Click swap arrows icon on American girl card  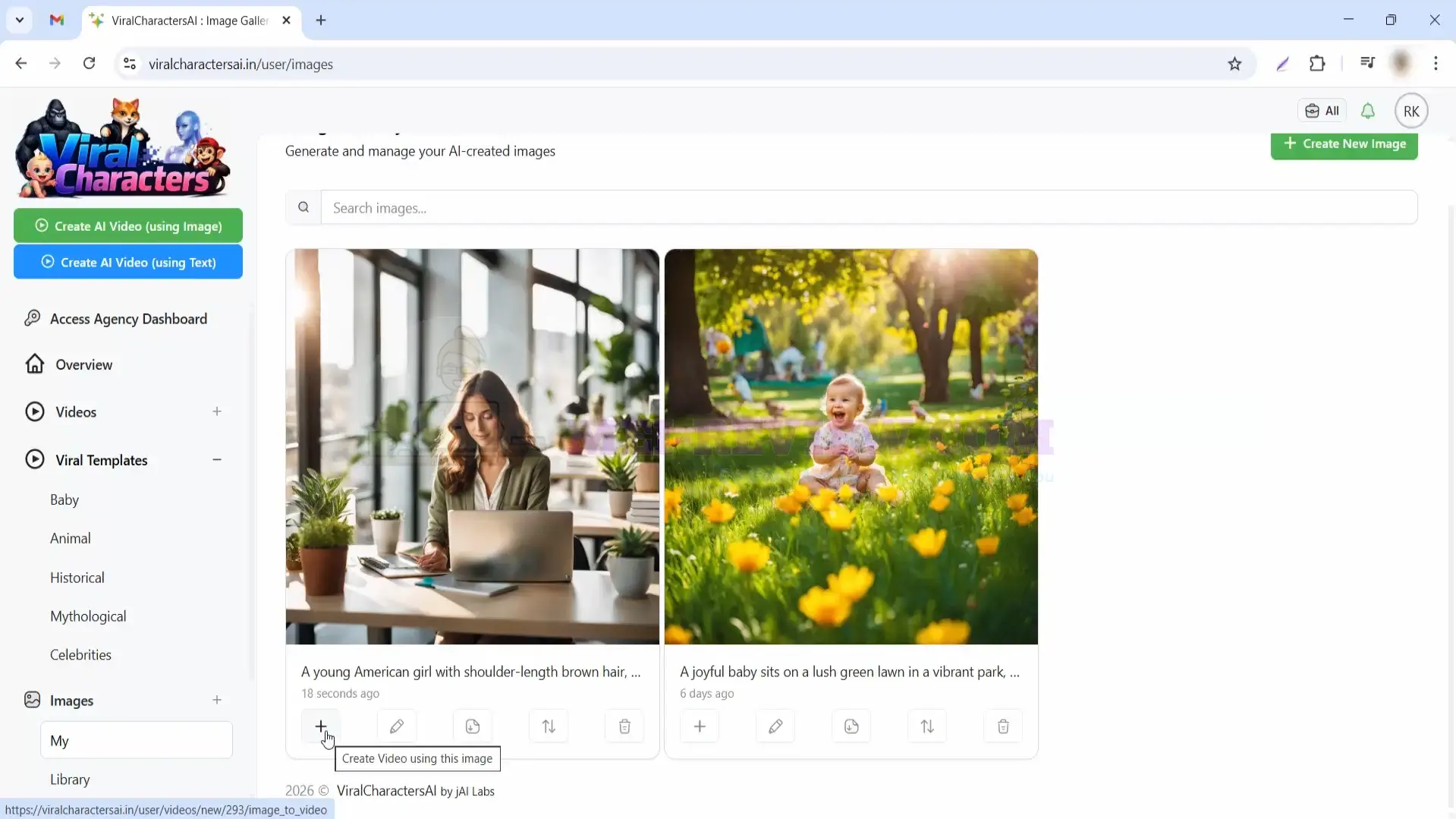click(549, 726)
